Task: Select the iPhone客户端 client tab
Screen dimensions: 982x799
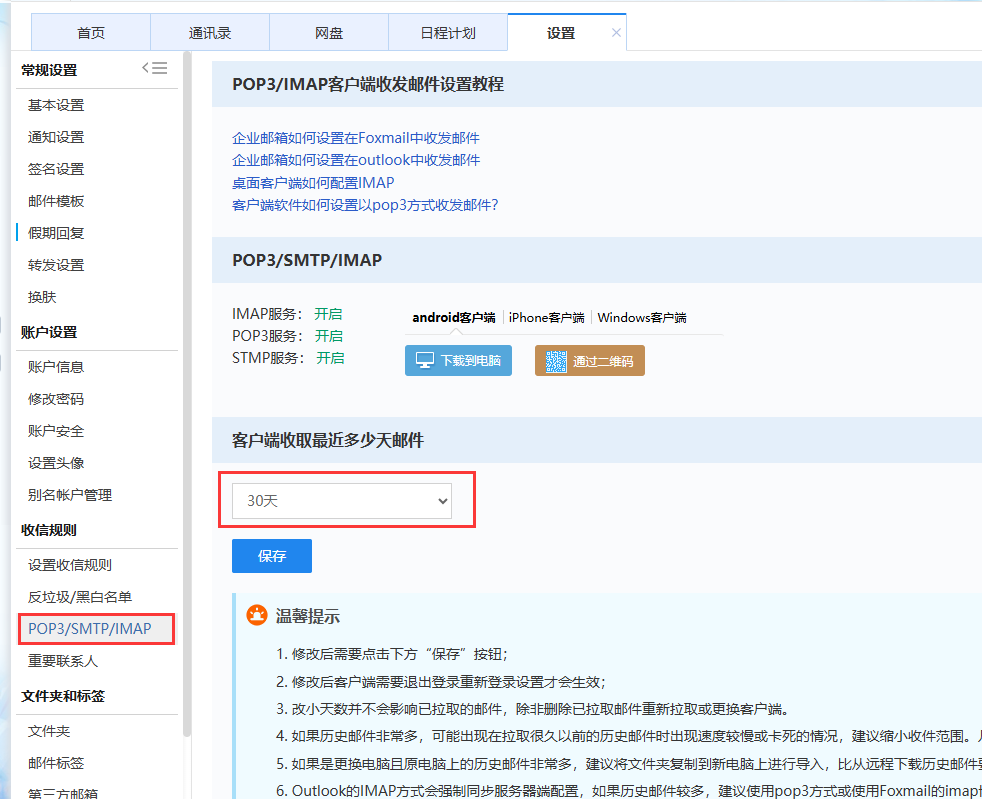Action: pyautogui.click(x=546, y=317)
